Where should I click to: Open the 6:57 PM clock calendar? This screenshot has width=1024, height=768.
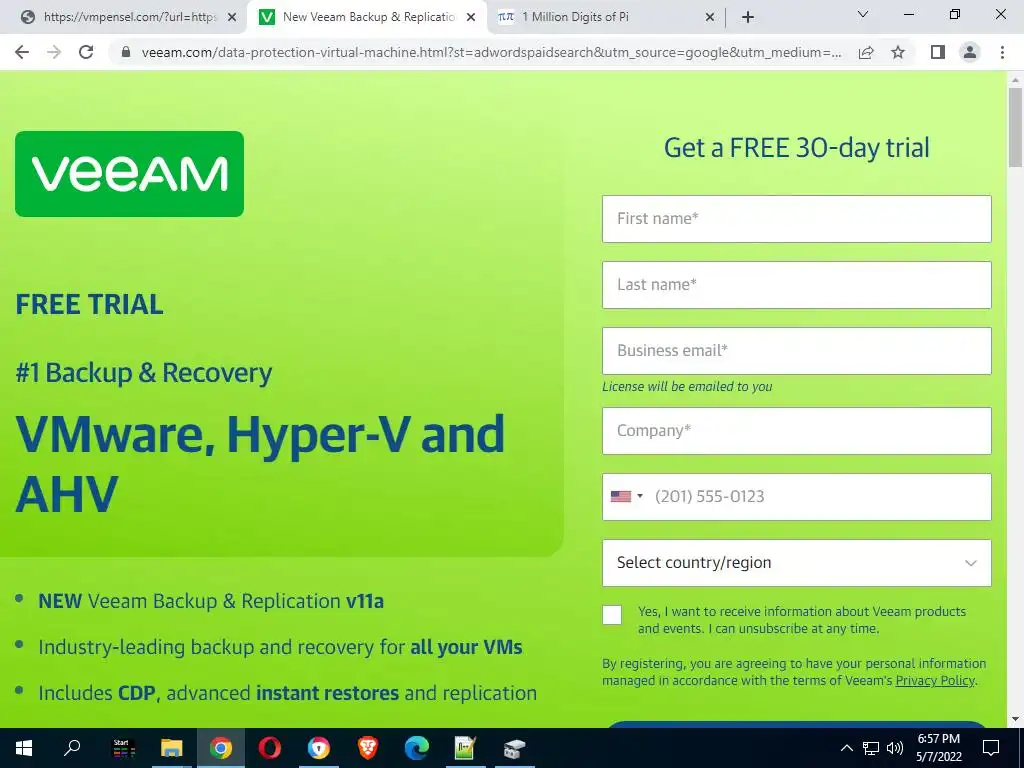click(938, 748)
